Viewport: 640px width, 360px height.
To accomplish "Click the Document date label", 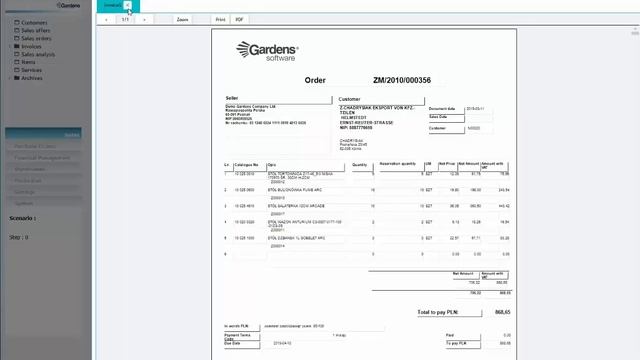I will click(442, 109).
